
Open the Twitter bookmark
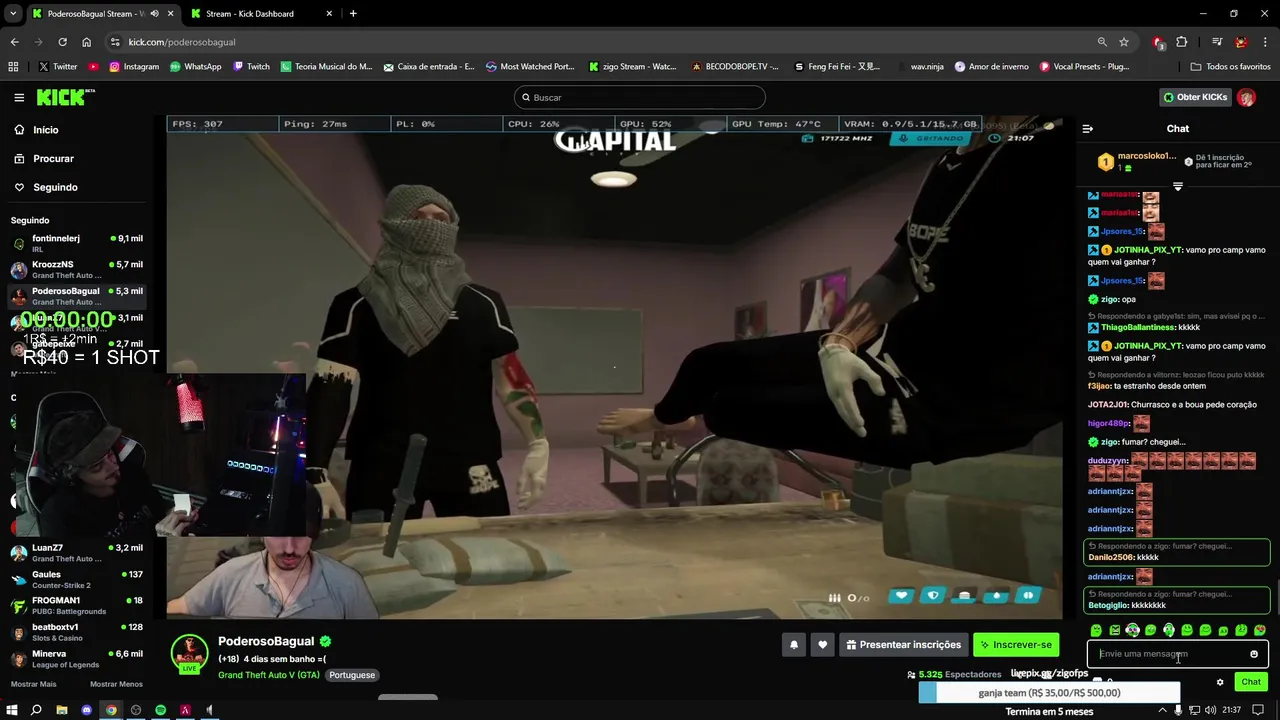58,67
